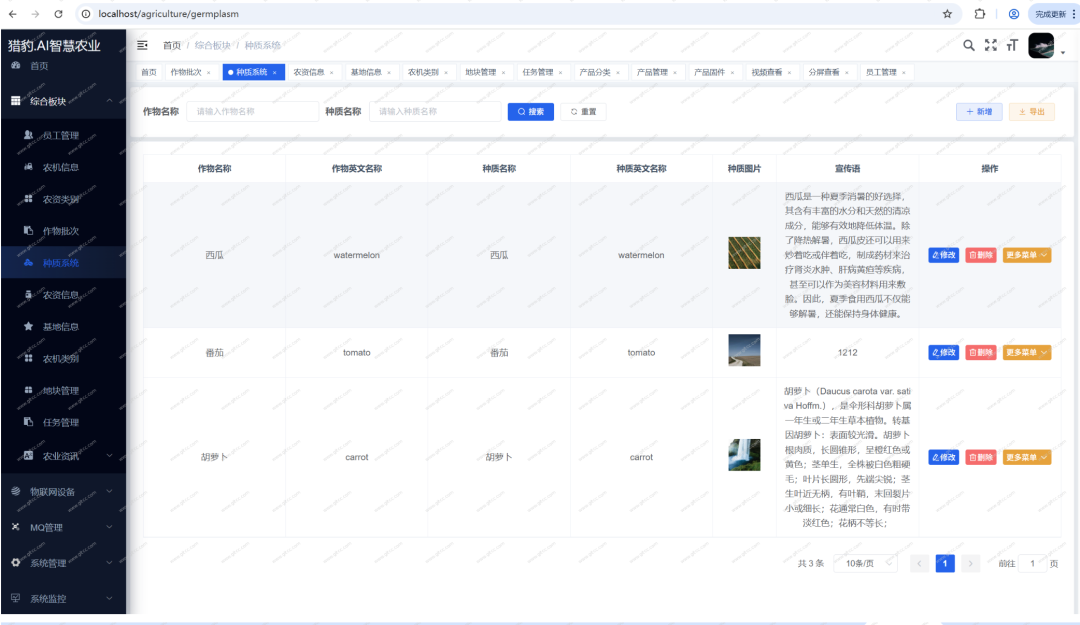Select 种质系统 in the sidebar
The height and width of the screenshot is (625, 1080).
tap(63, 263)
